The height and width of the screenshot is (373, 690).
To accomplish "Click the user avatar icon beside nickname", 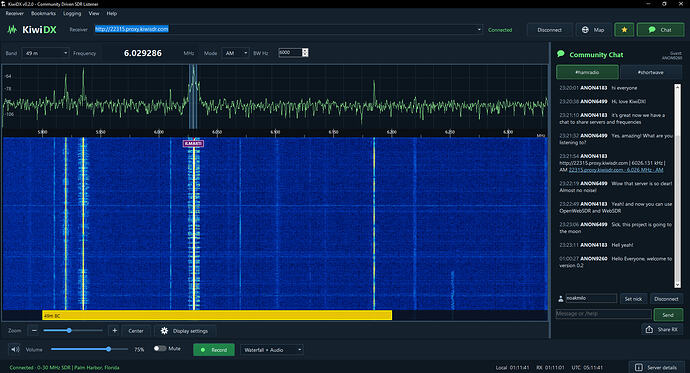I will point(561,299).
